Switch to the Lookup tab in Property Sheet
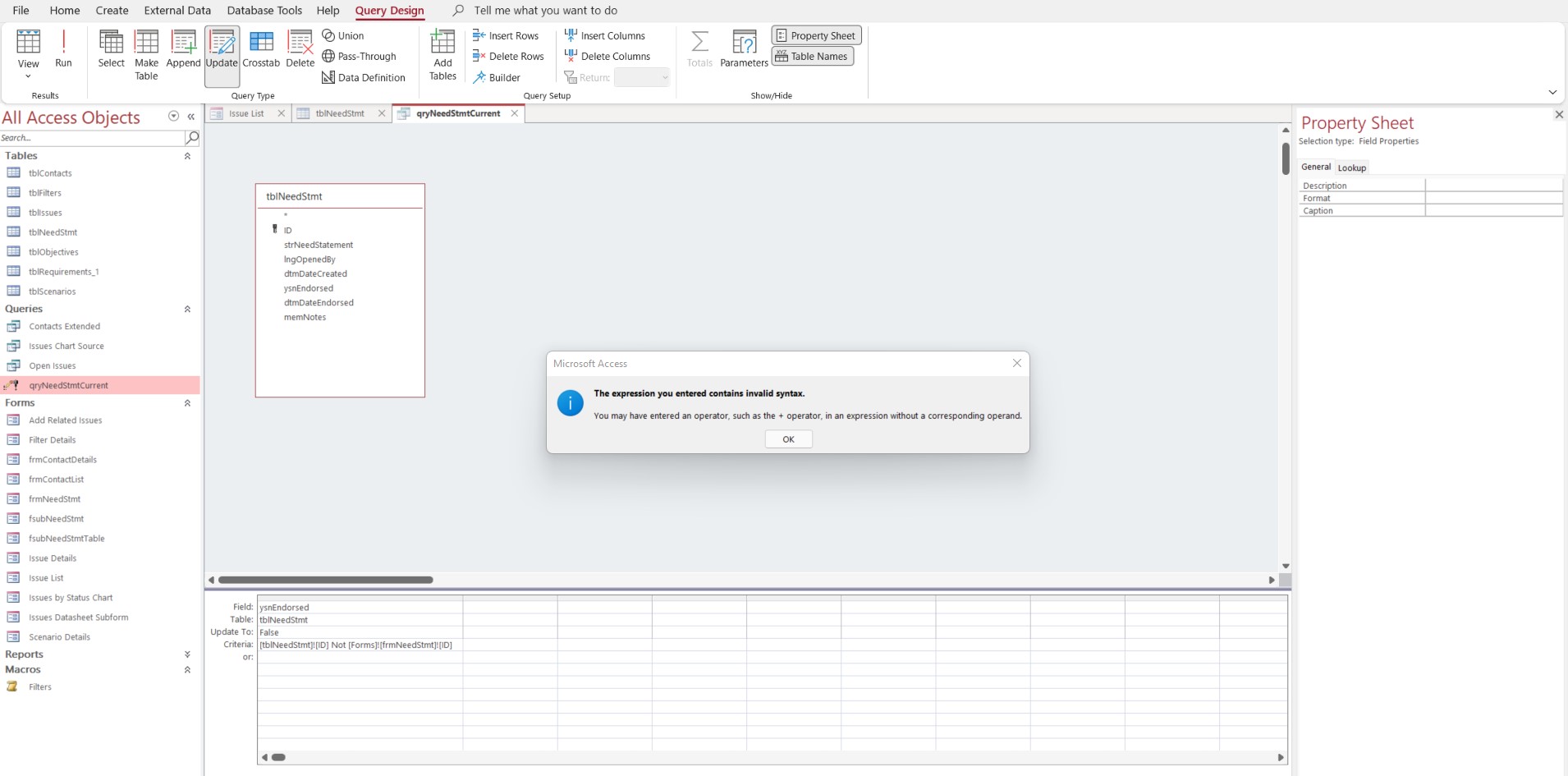The image size is (1568, 776). (1351, 168)
